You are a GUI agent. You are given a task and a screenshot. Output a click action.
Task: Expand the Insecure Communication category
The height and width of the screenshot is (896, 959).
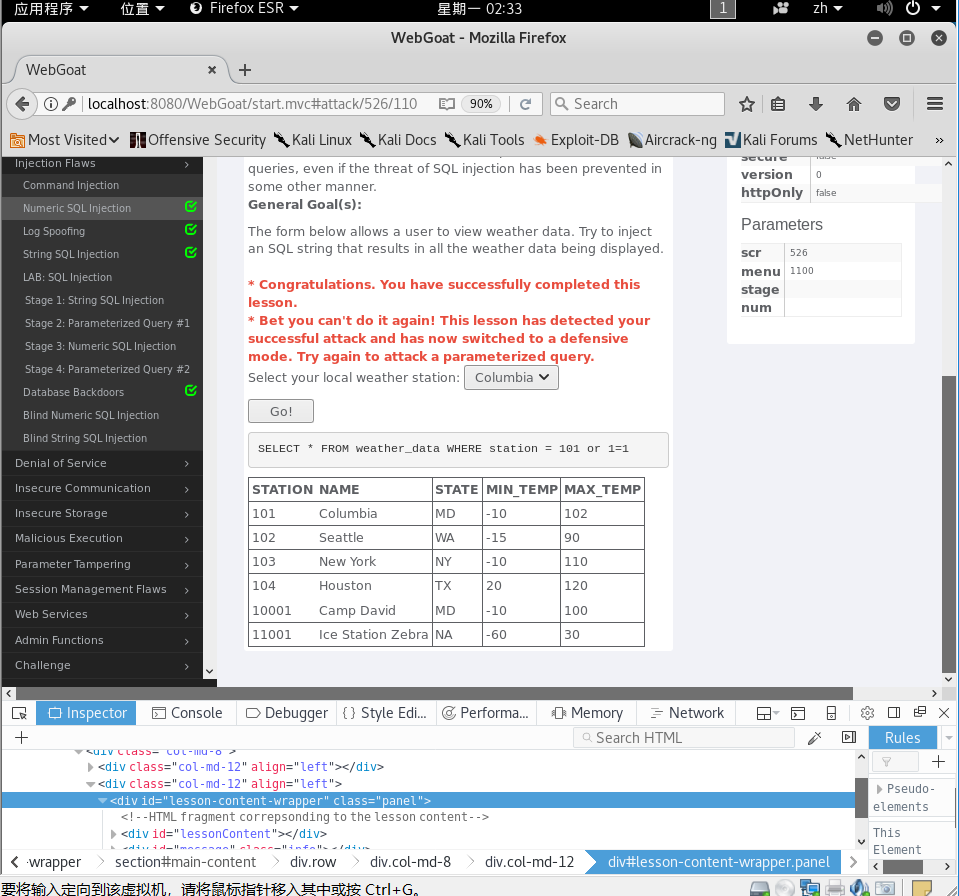click(x=102, y=488)
